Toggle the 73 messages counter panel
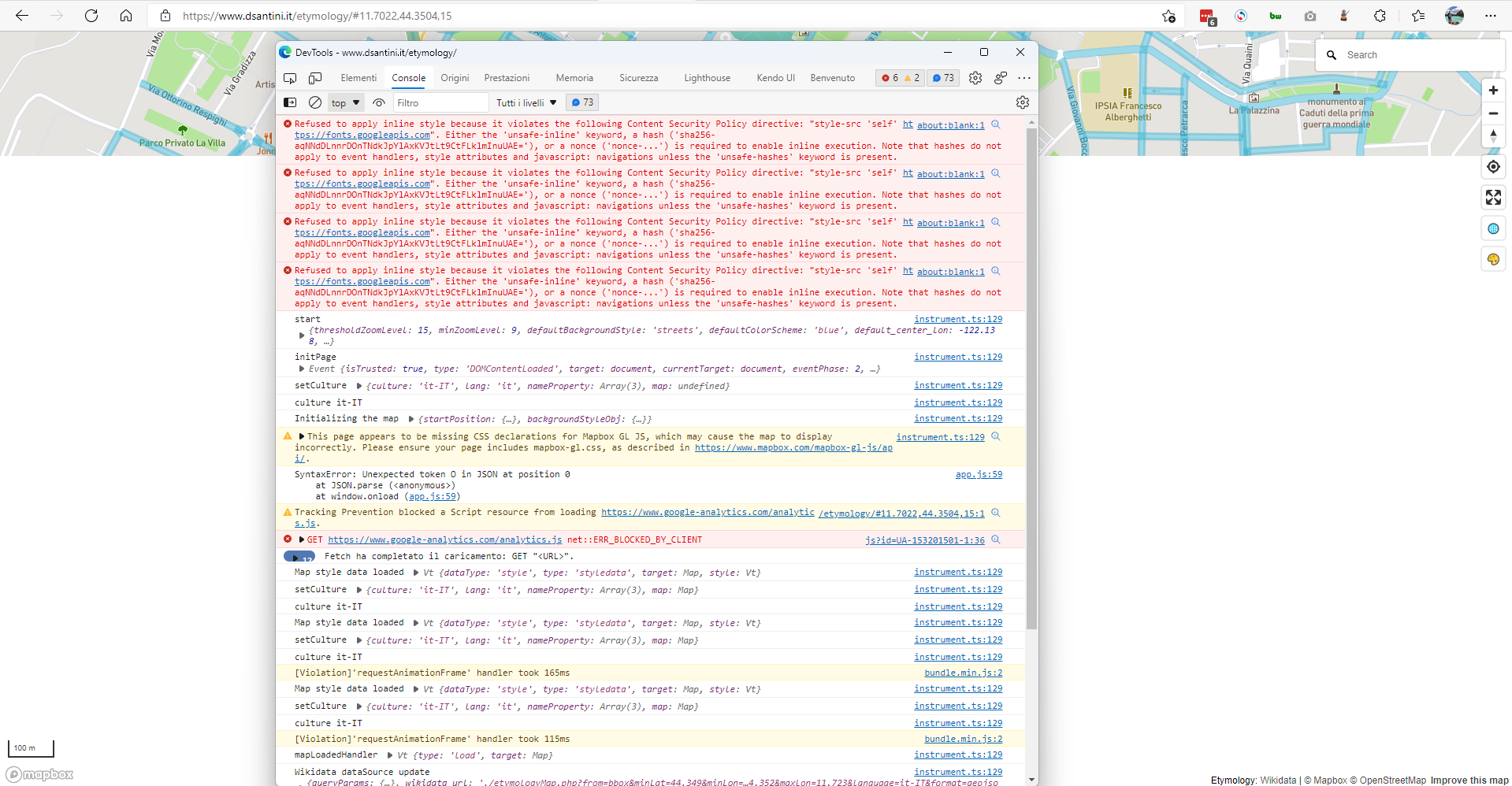Screen dimensions: 1512x786 tap(582, 102)
